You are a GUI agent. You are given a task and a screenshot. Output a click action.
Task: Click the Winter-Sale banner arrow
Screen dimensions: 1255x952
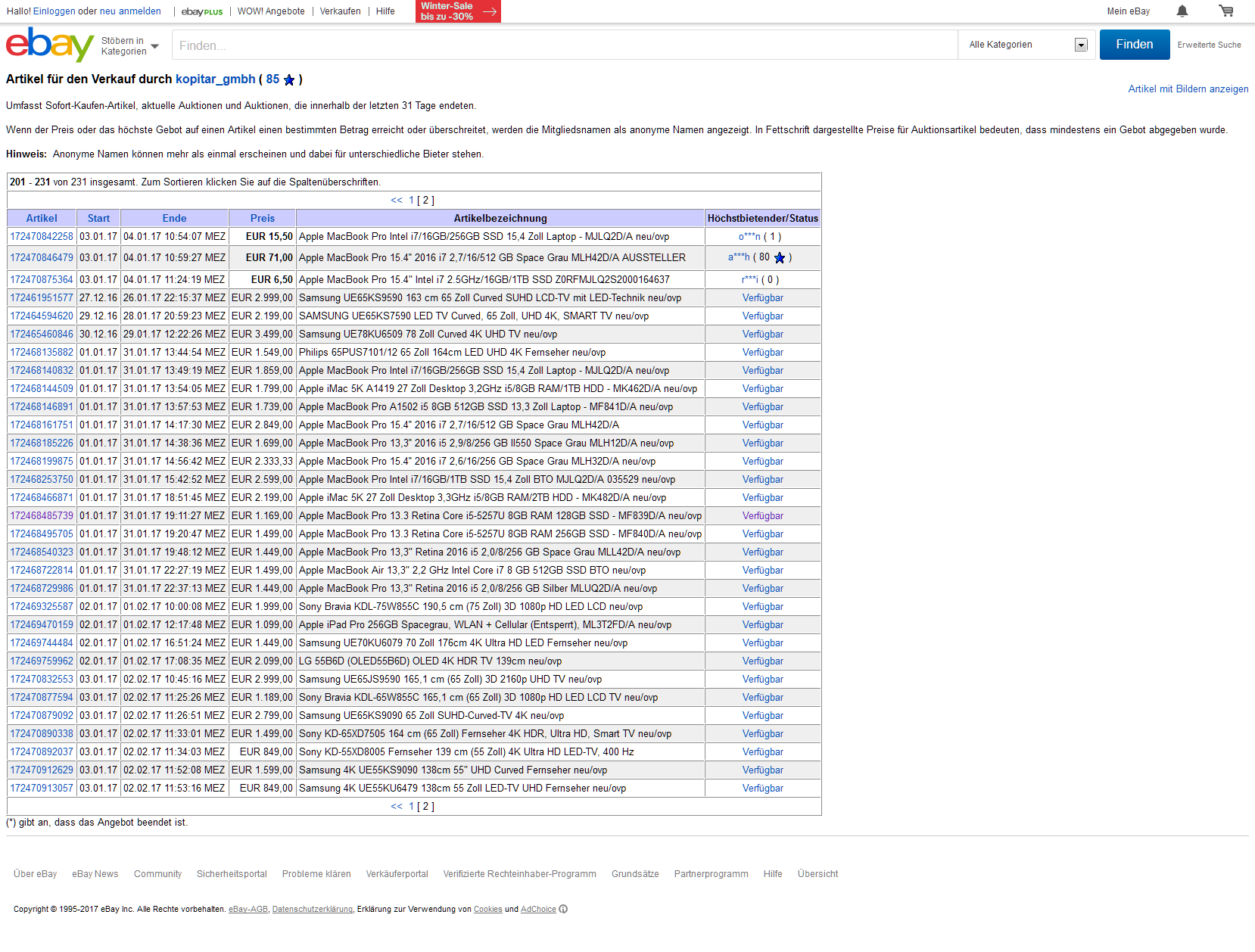point(490,11)
